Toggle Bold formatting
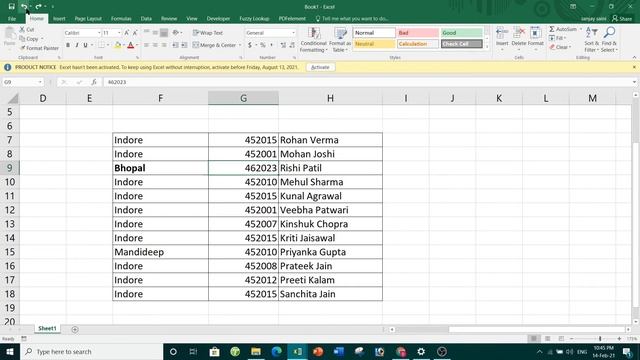 click(x=68, y=45)
